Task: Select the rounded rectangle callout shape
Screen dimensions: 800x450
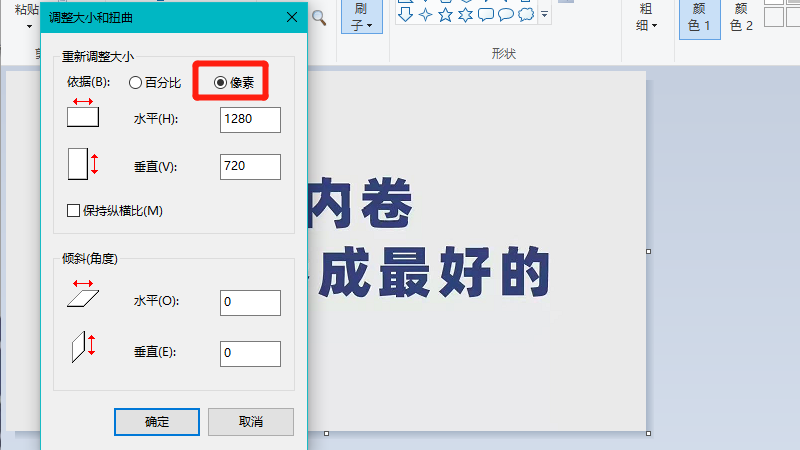Action: (x=485, y=14)
